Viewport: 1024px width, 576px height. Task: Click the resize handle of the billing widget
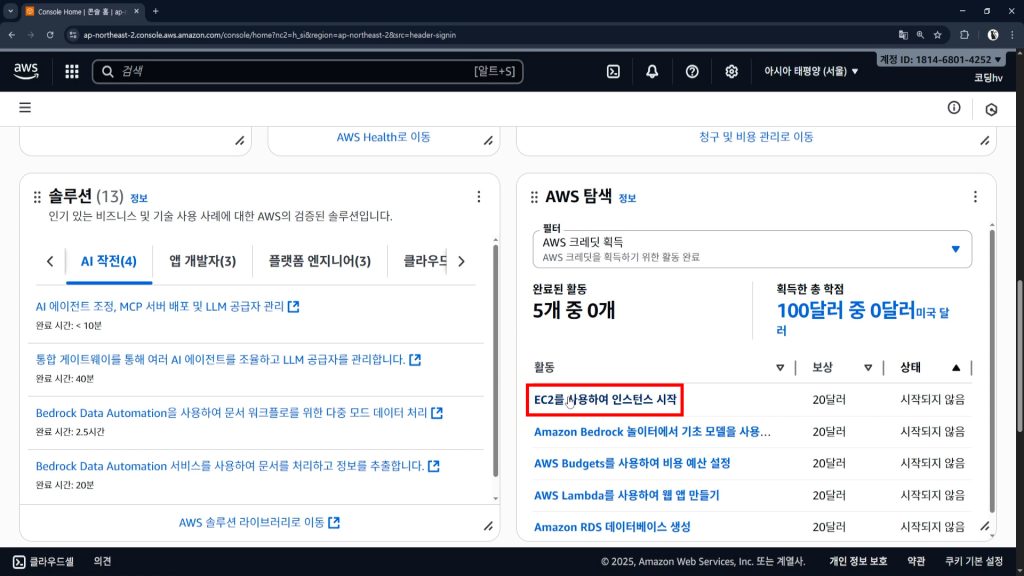pyautogui.click(x=985, y=140)
